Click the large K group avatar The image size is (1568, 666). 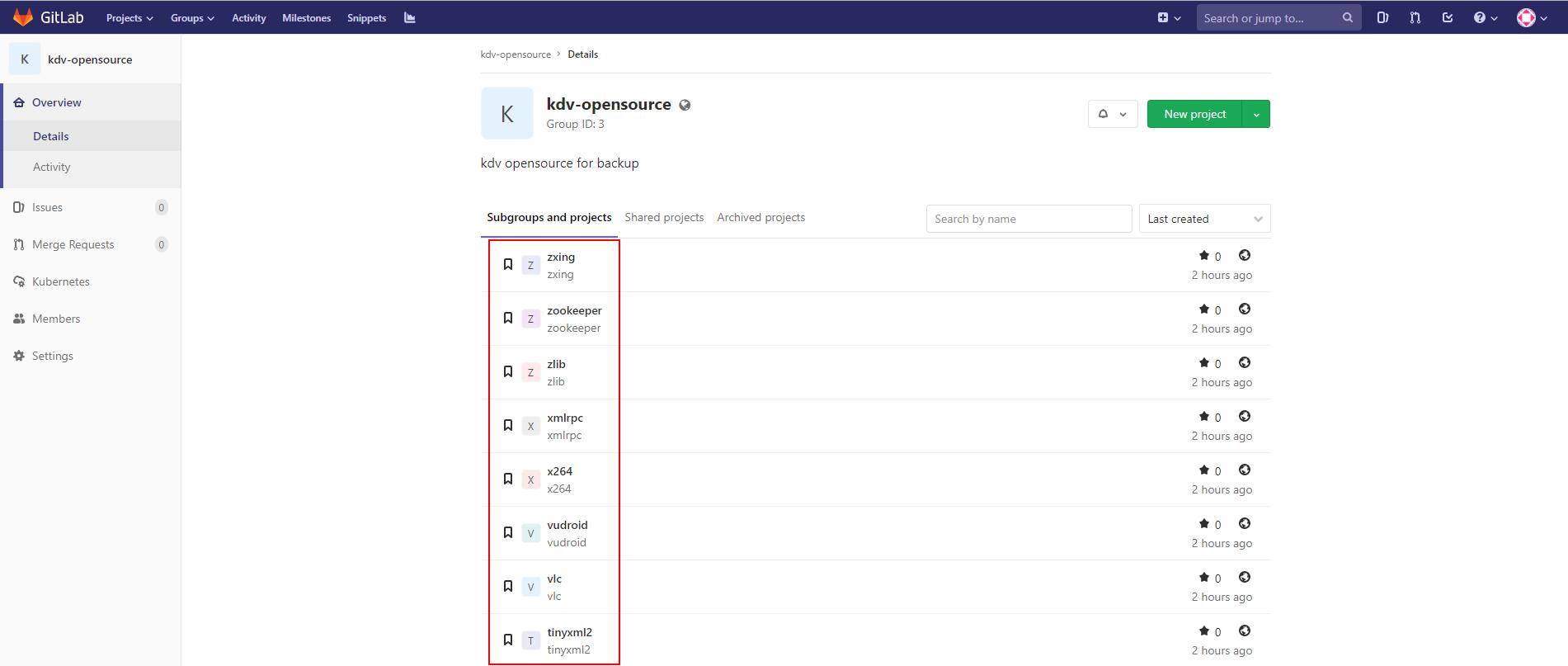coord(507,113)
